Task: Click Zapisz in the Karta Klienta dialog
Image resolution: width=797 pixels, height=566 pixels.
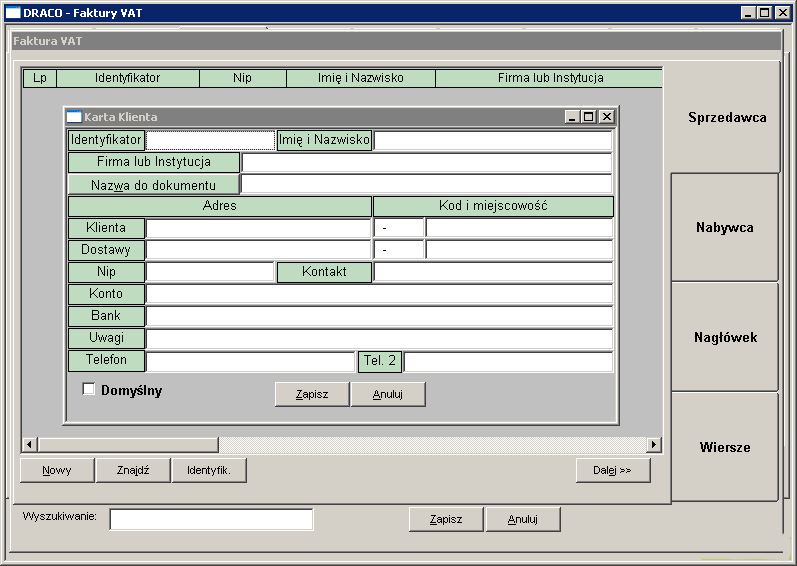Action: [312, 394]
